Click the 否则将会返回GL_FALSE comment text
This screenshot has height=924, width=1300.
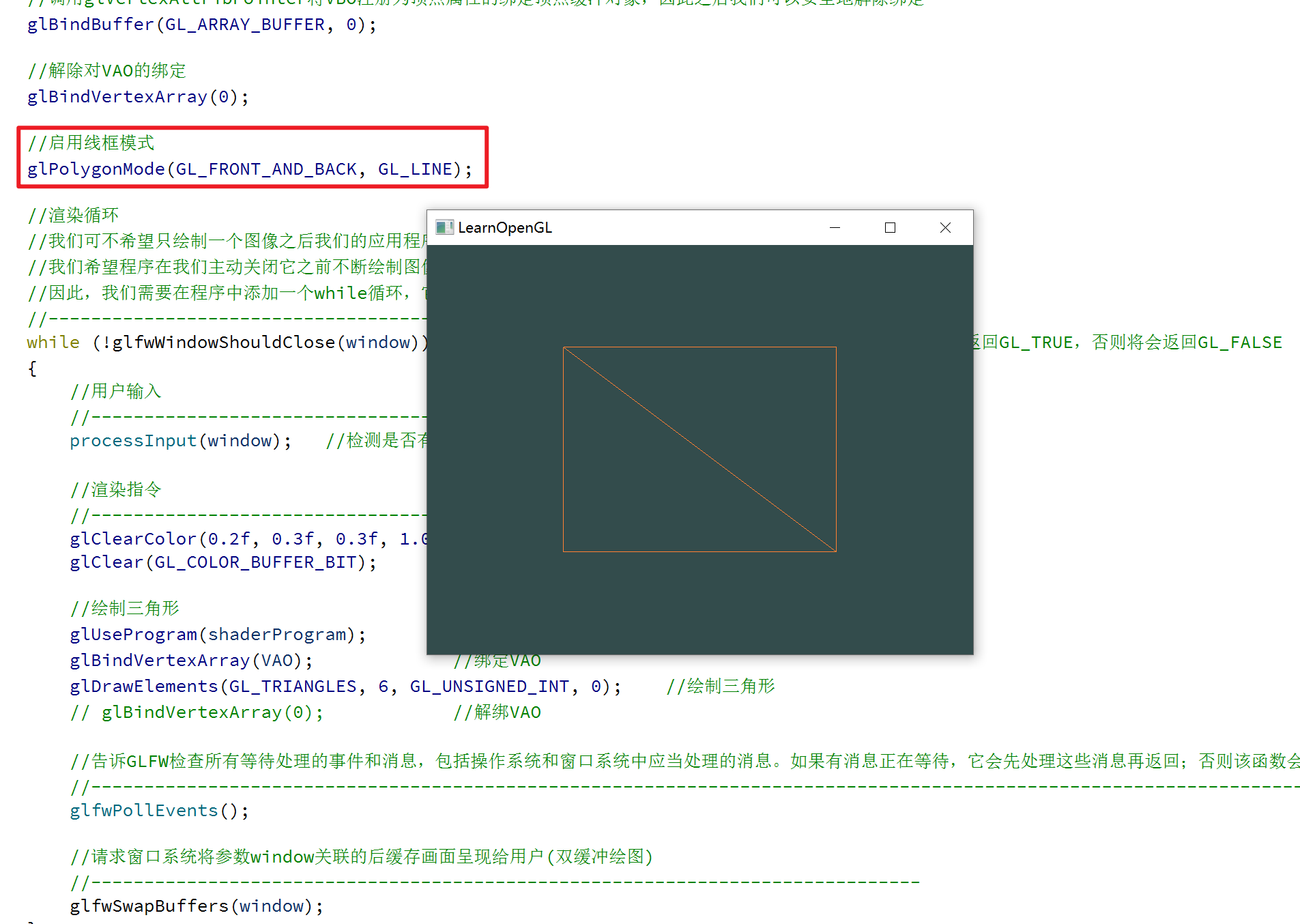(1187, 342)
